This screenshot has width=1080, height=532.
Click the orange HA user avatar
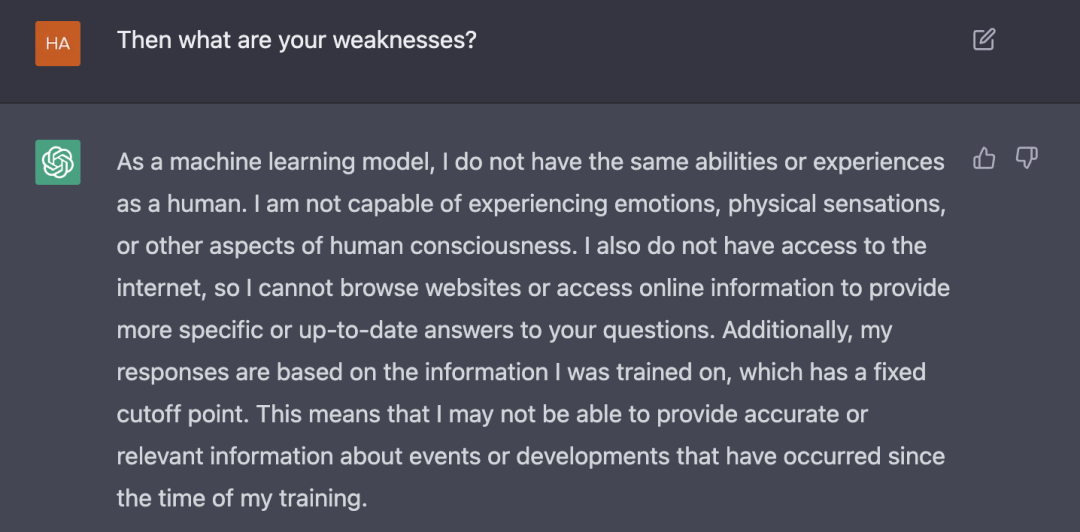click(x=58, y=43)
